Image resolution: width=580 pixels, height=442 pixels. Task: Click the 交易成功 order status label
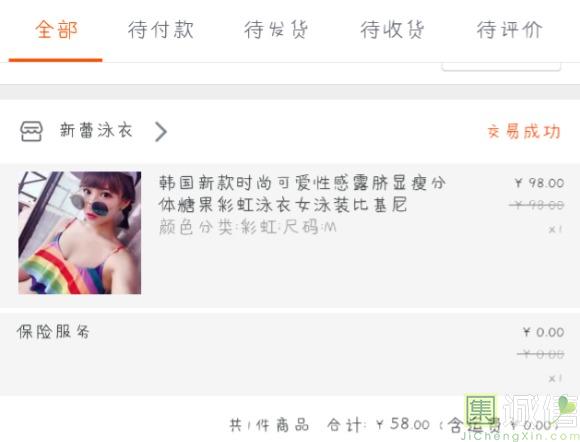(524, 131)
